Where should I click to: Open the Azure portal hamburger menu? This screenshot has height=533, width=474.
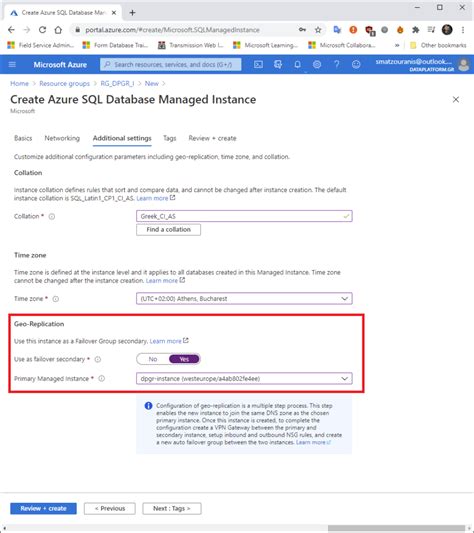click(x=12, y=65)
